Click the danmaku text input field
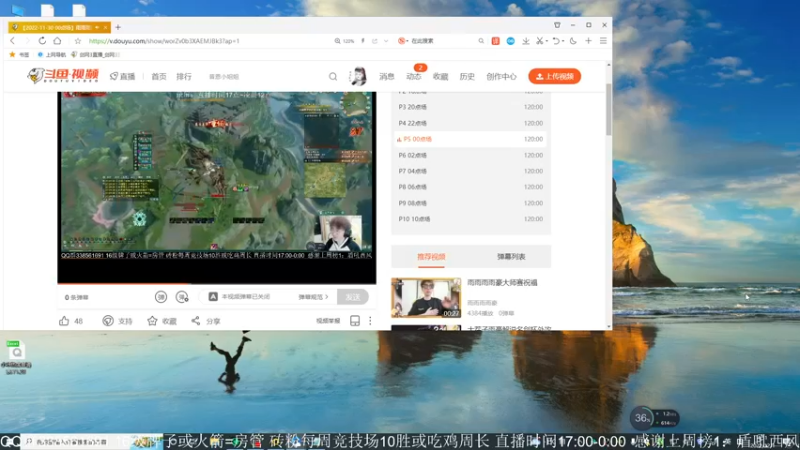The height and width of the screenshot is (450, 800). pos(258,297)
